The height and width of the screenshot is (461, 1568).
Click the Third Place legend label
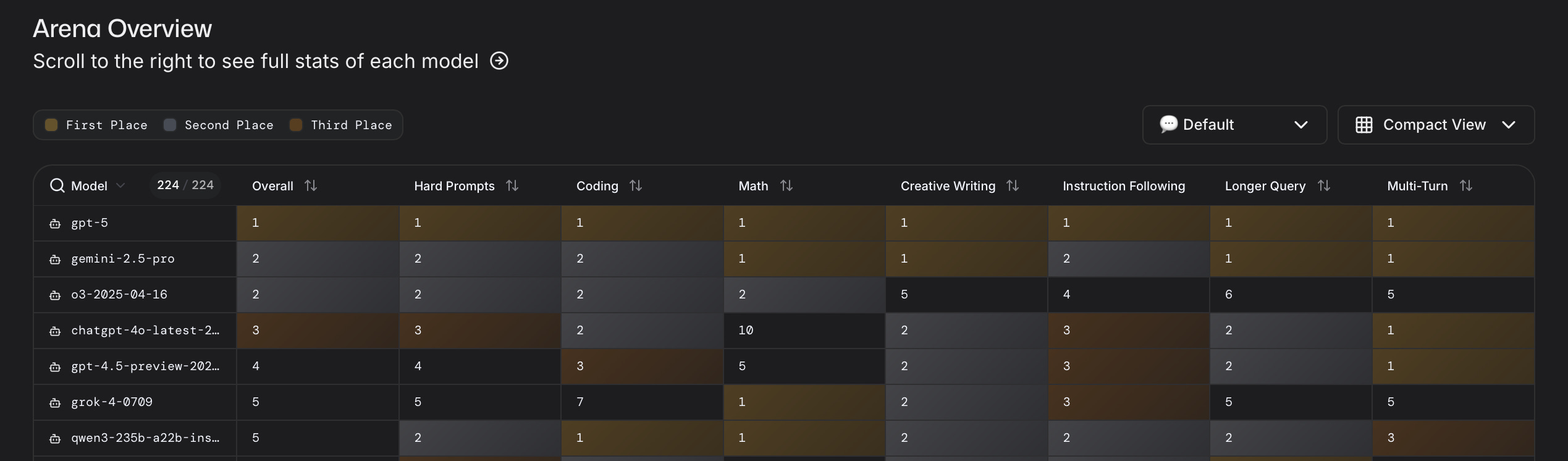[352, 125]
